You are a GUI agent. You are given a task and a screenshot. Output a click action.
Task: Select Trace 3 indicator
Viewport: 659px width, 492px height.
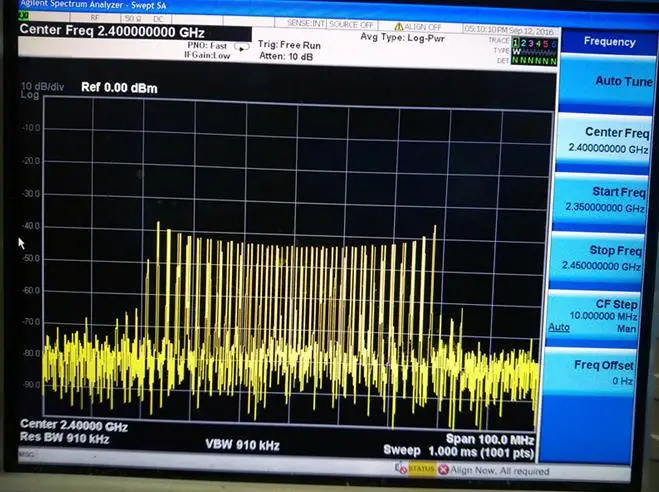[531, 43]
